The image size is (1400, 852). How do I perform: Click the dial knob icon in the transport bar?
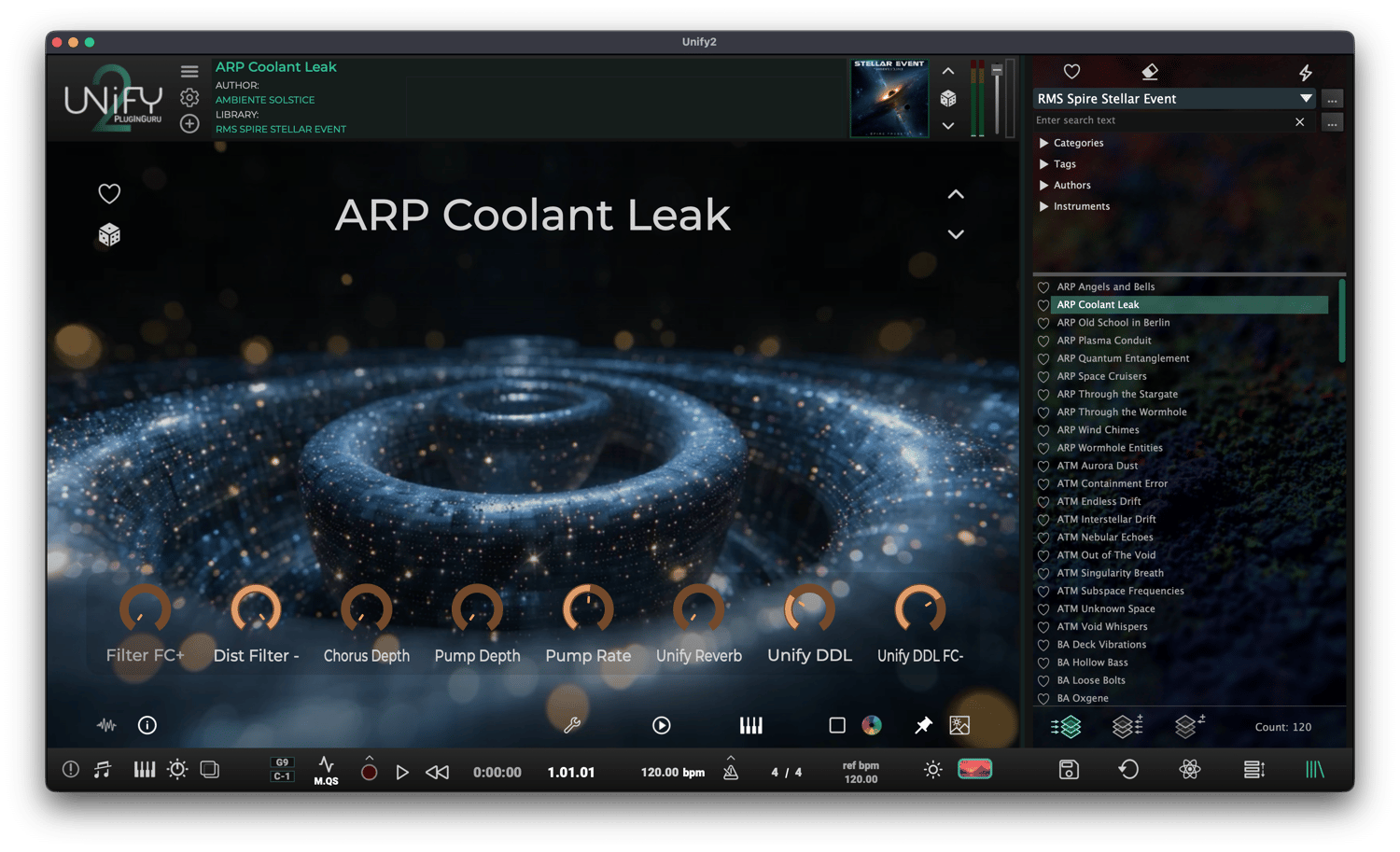coord(177,770)
